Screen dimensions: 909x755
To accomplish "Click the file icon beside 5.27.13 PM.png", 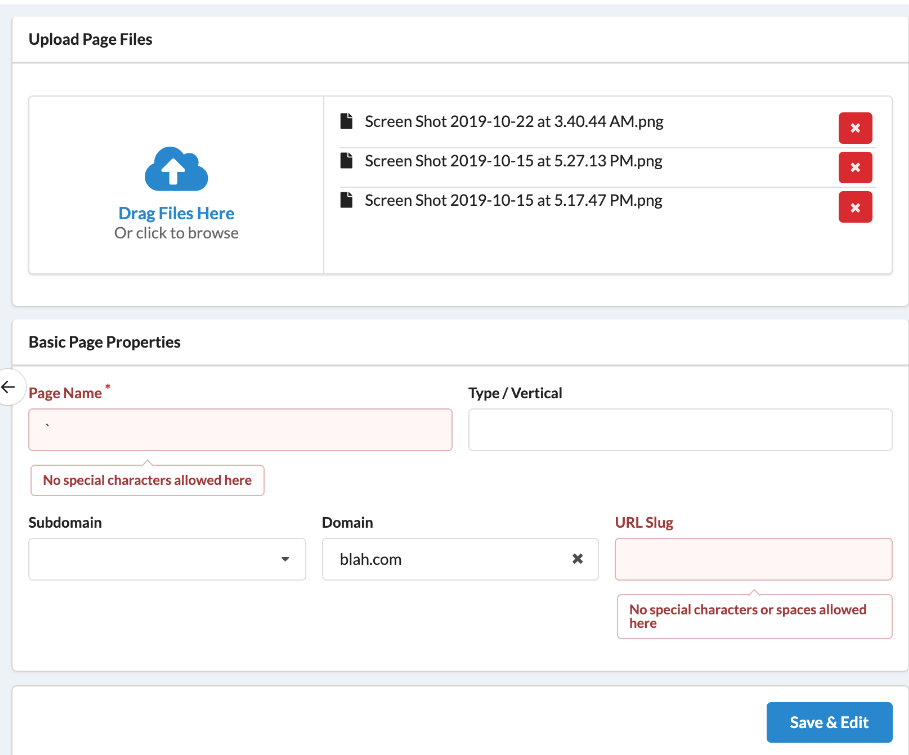I will coord(346,161).
